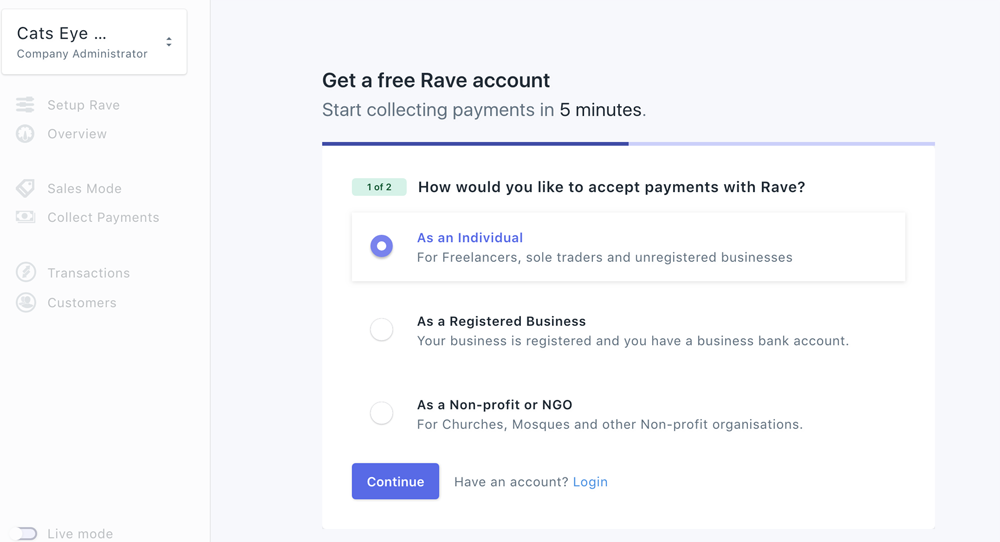
Task: Click text about Churches and Mosques
Action: click(x=610, y=425)
